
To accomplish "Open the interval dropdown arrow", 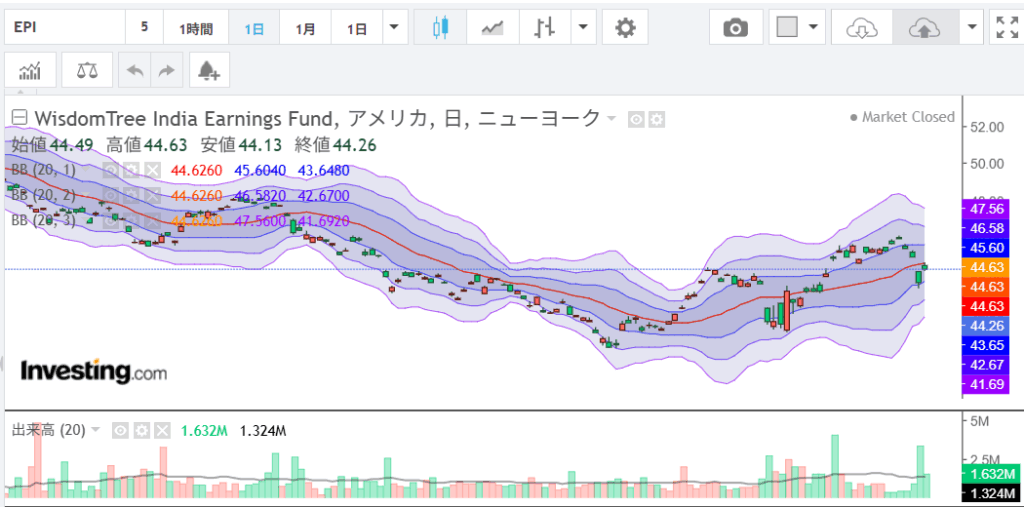I will click(x=394, y=27).
